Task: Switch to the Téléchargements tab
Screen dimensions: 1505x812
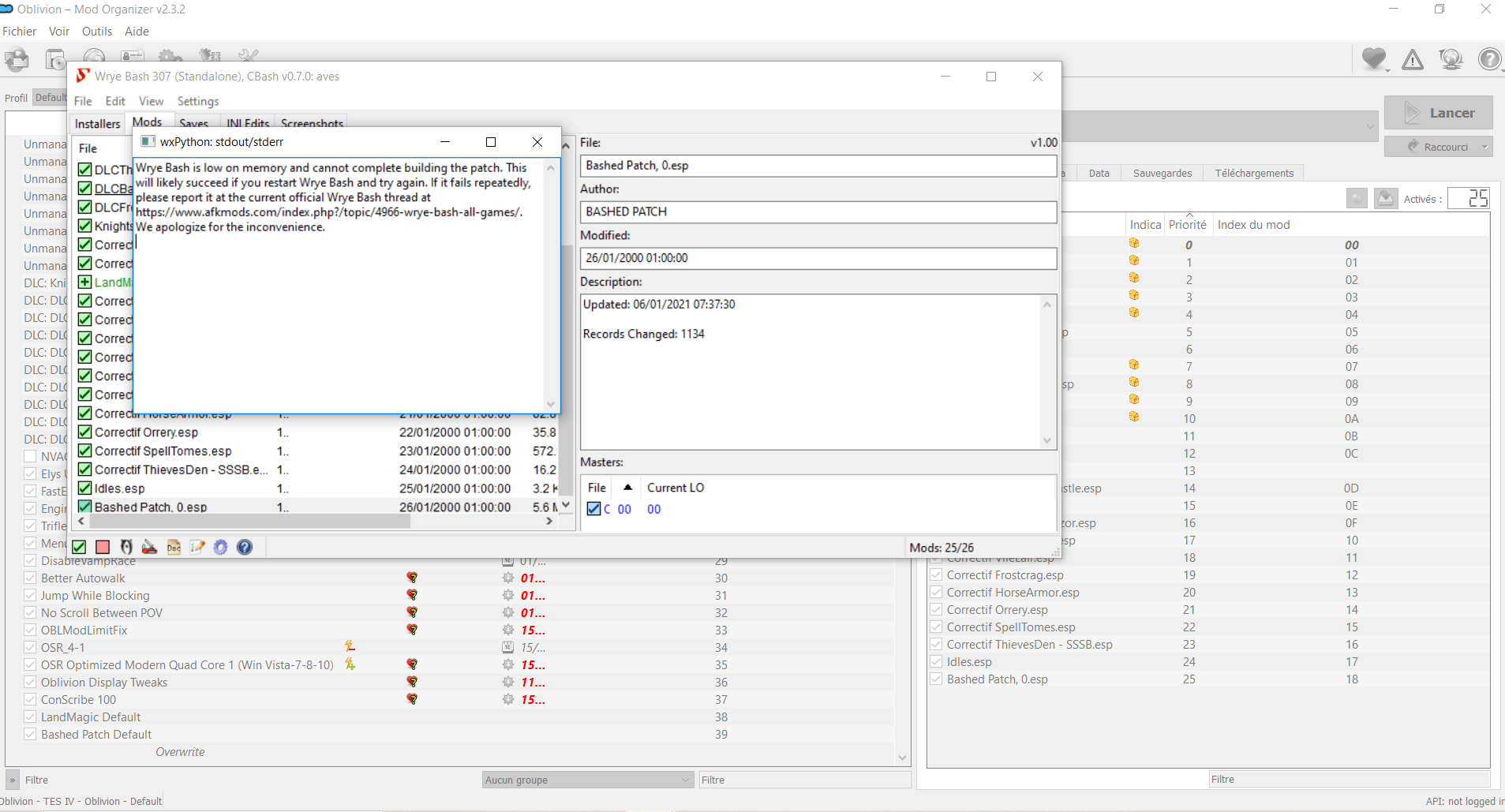Action: [x=1254, y=173]
